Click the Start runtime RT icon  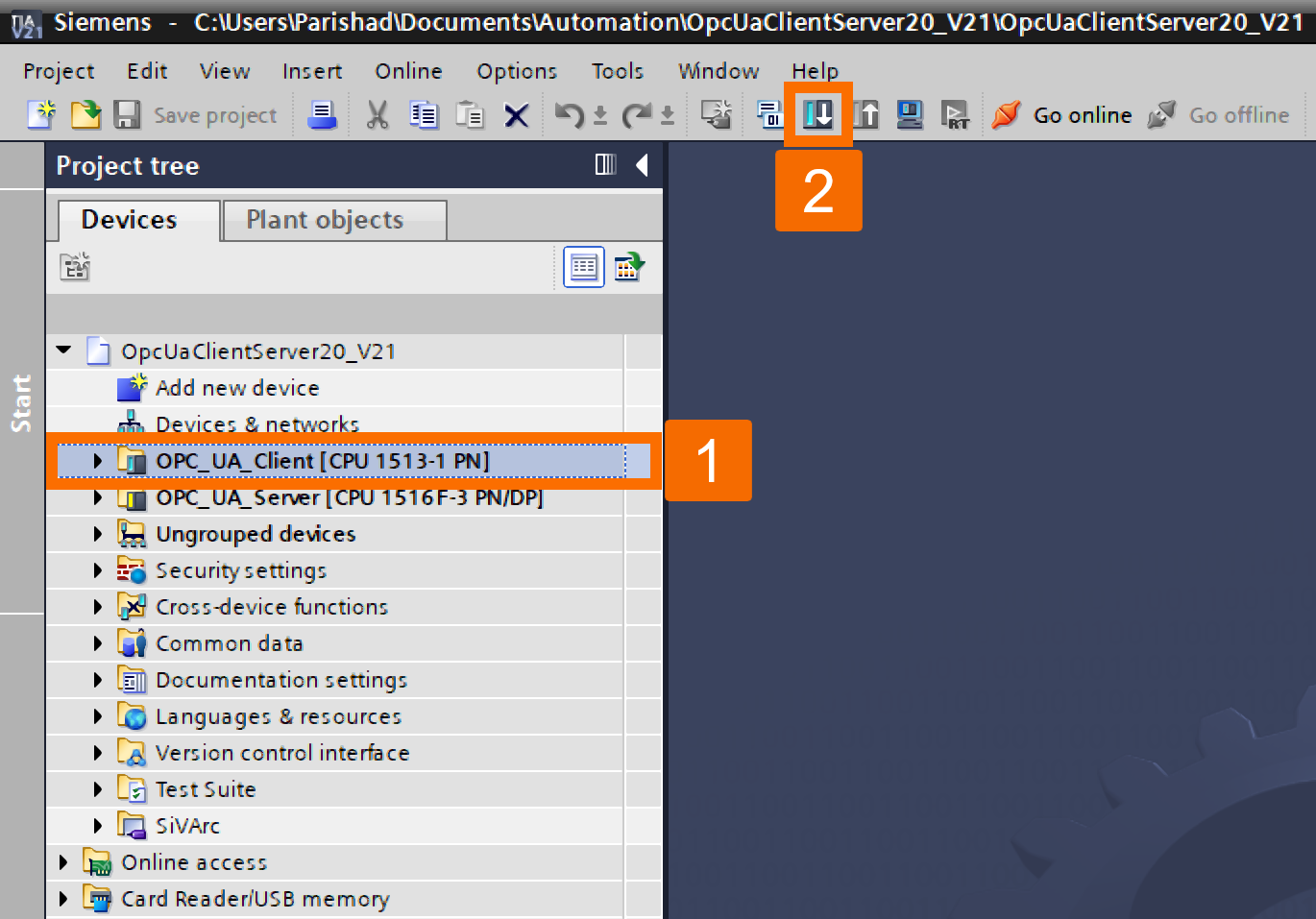pyautogui.click(x=955, y=115)
